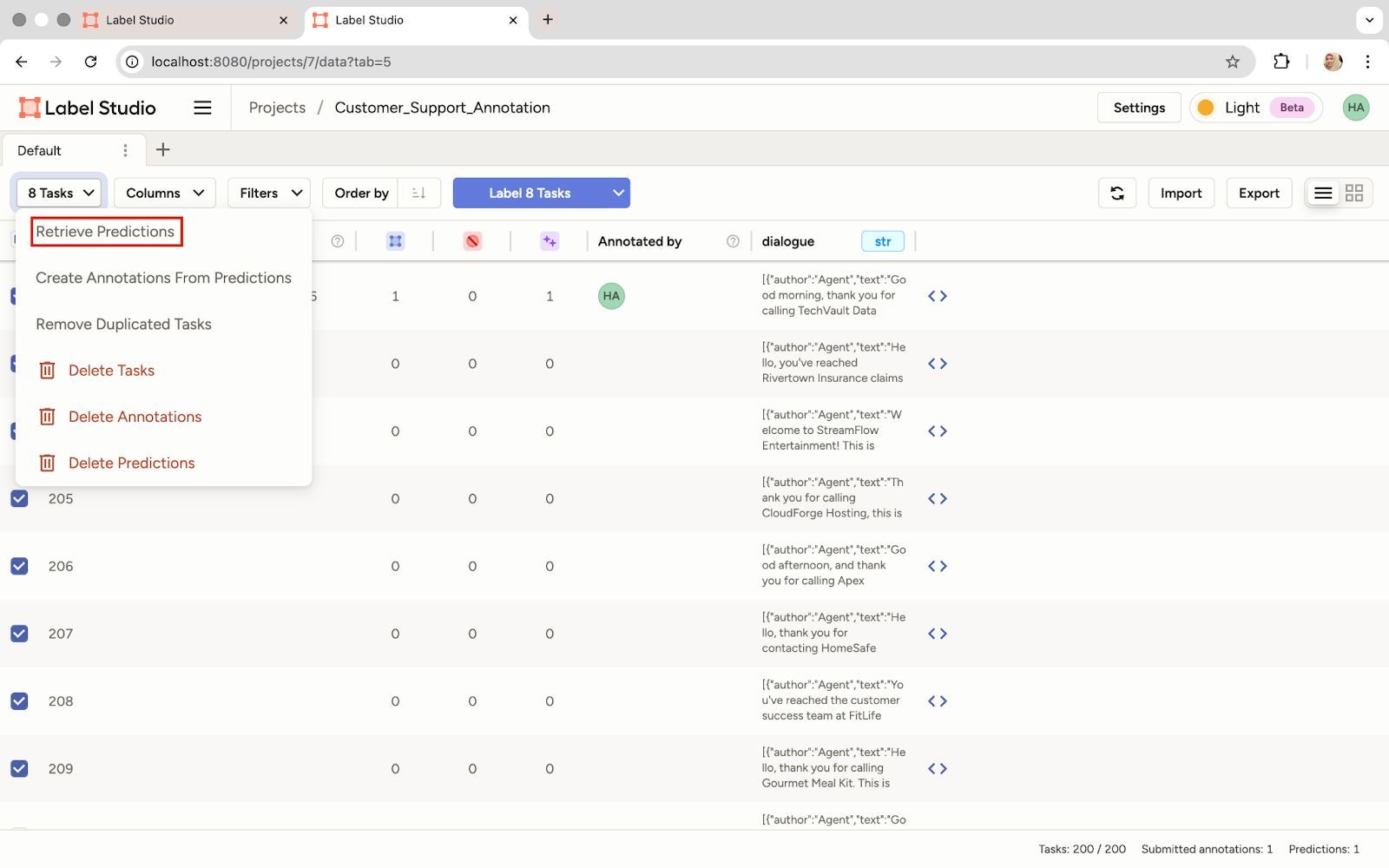
Task: Switch to grid view layout
Action: point(1353,193)
